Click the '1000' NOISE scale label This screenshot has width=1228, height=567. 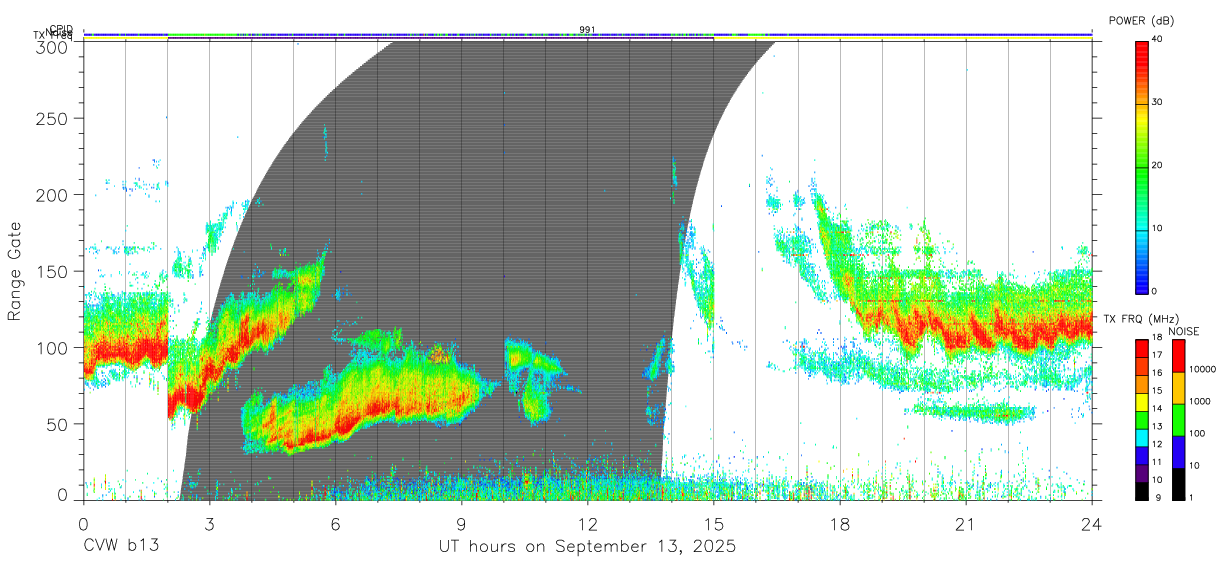(x=1201, y=400)
